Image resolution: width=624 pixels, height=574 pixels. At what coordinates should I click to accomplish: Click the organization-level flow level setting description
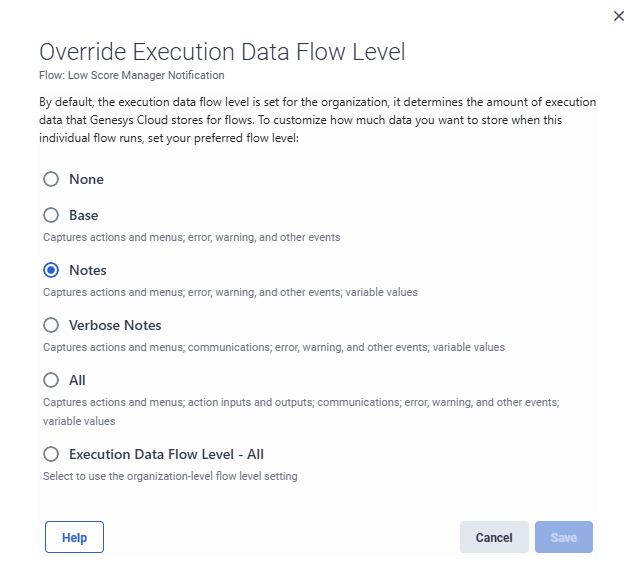click(x=170, y=476)
